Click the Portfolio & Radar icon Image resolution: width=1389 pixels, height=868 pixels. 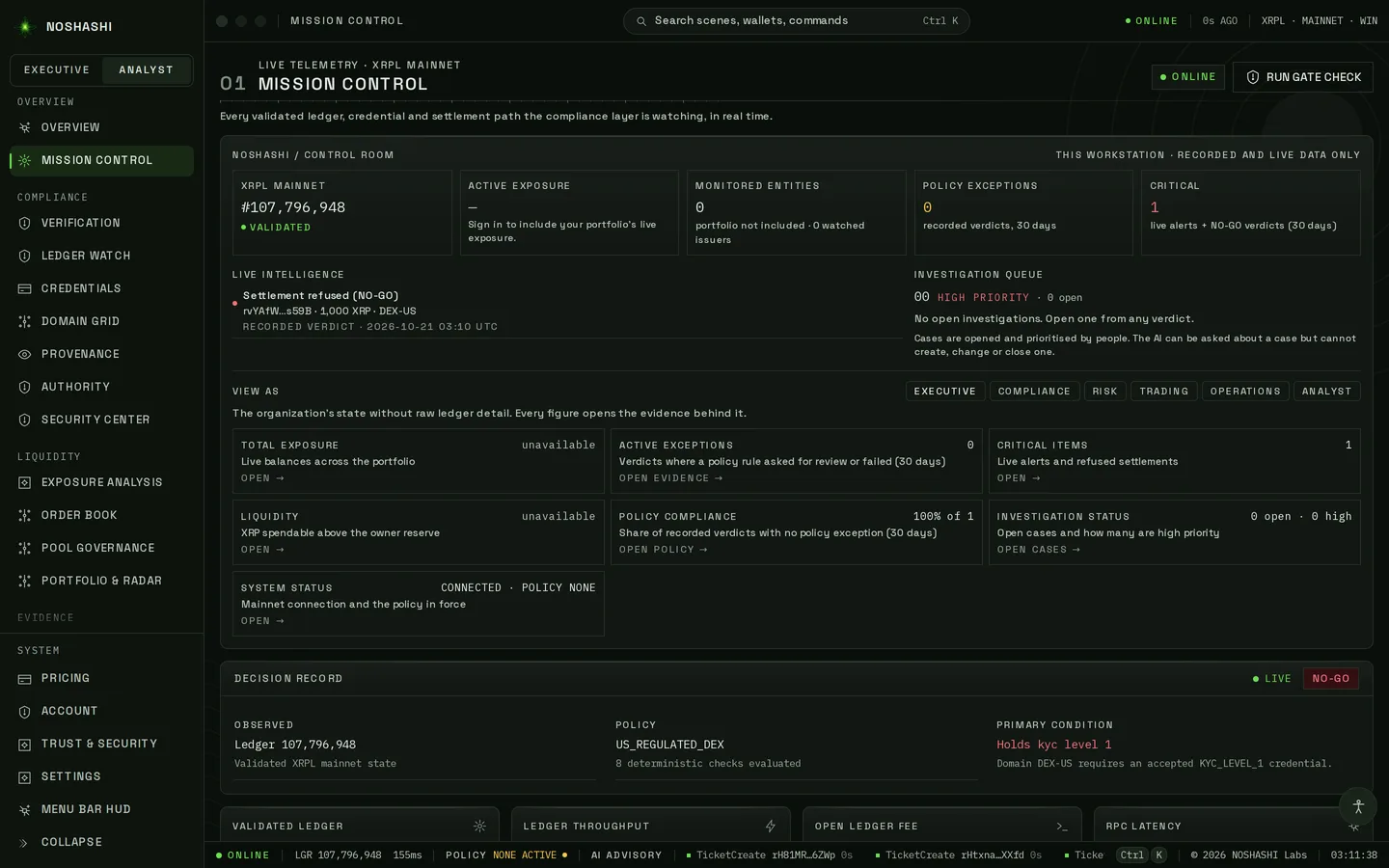(x=25, y=581)
